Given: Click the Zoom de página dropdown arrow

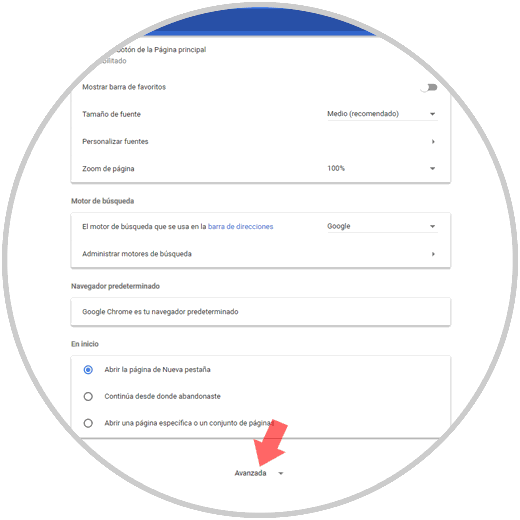Looking at the screenshot, I should [432, 168].
